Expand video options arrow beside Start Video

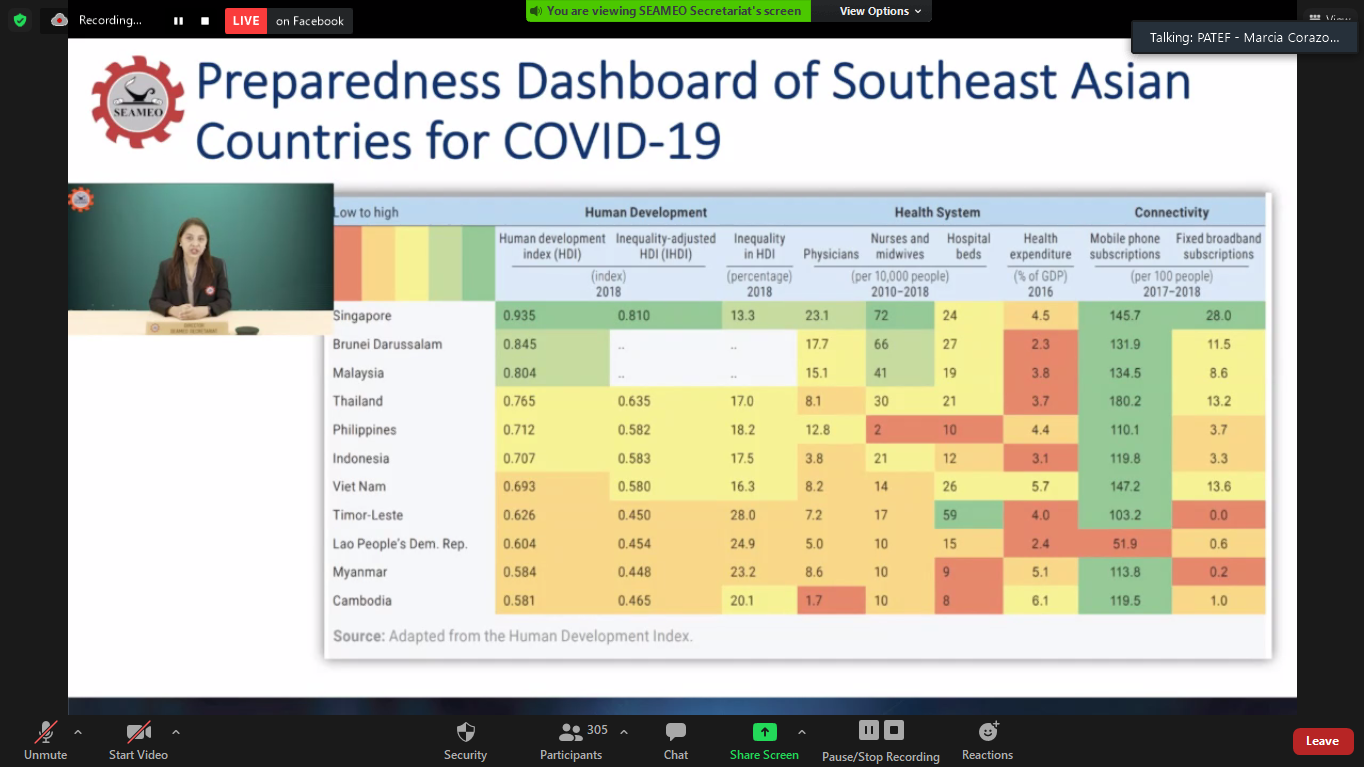pos(176,732)
